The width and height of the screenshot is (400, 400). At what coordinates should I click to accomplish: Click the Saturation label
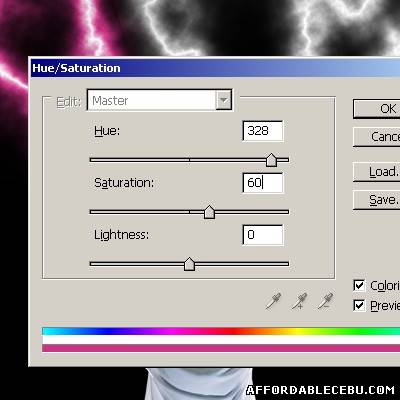coord(124,183)
